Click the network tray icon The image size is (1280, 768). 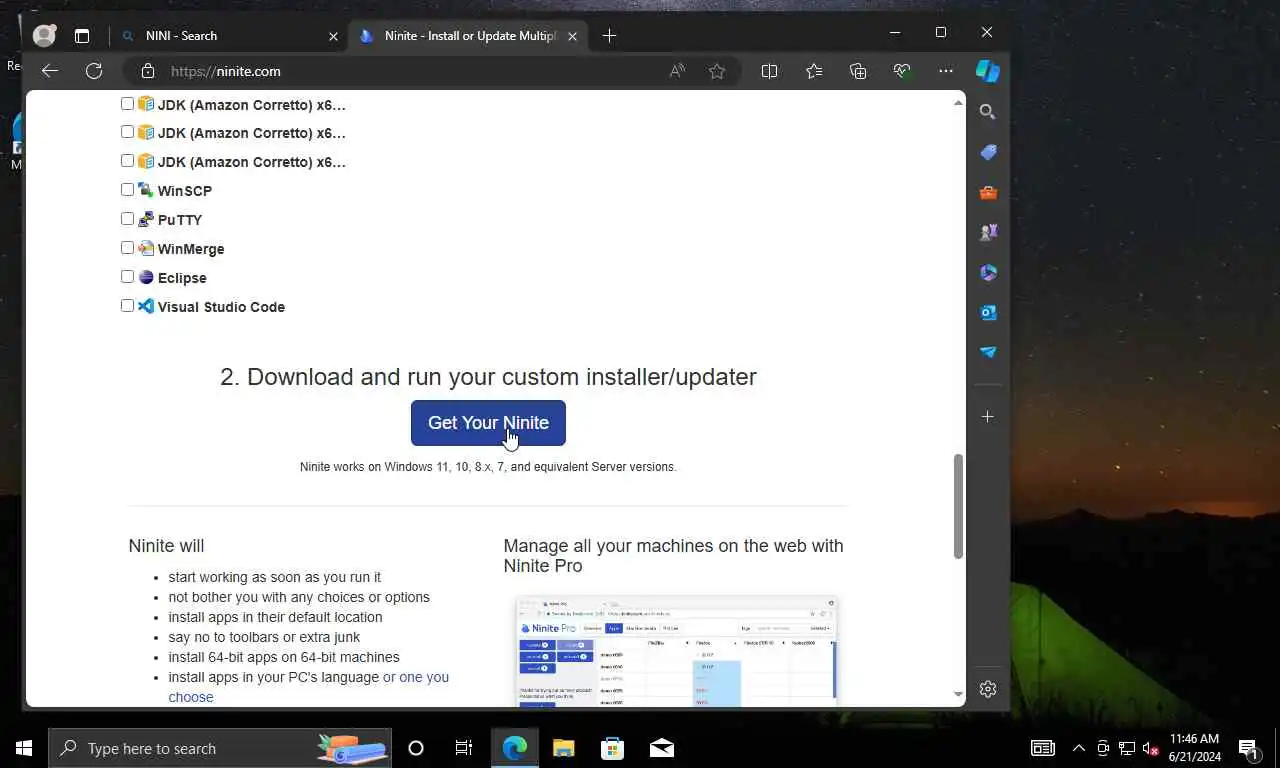[x=1127, y=748]
